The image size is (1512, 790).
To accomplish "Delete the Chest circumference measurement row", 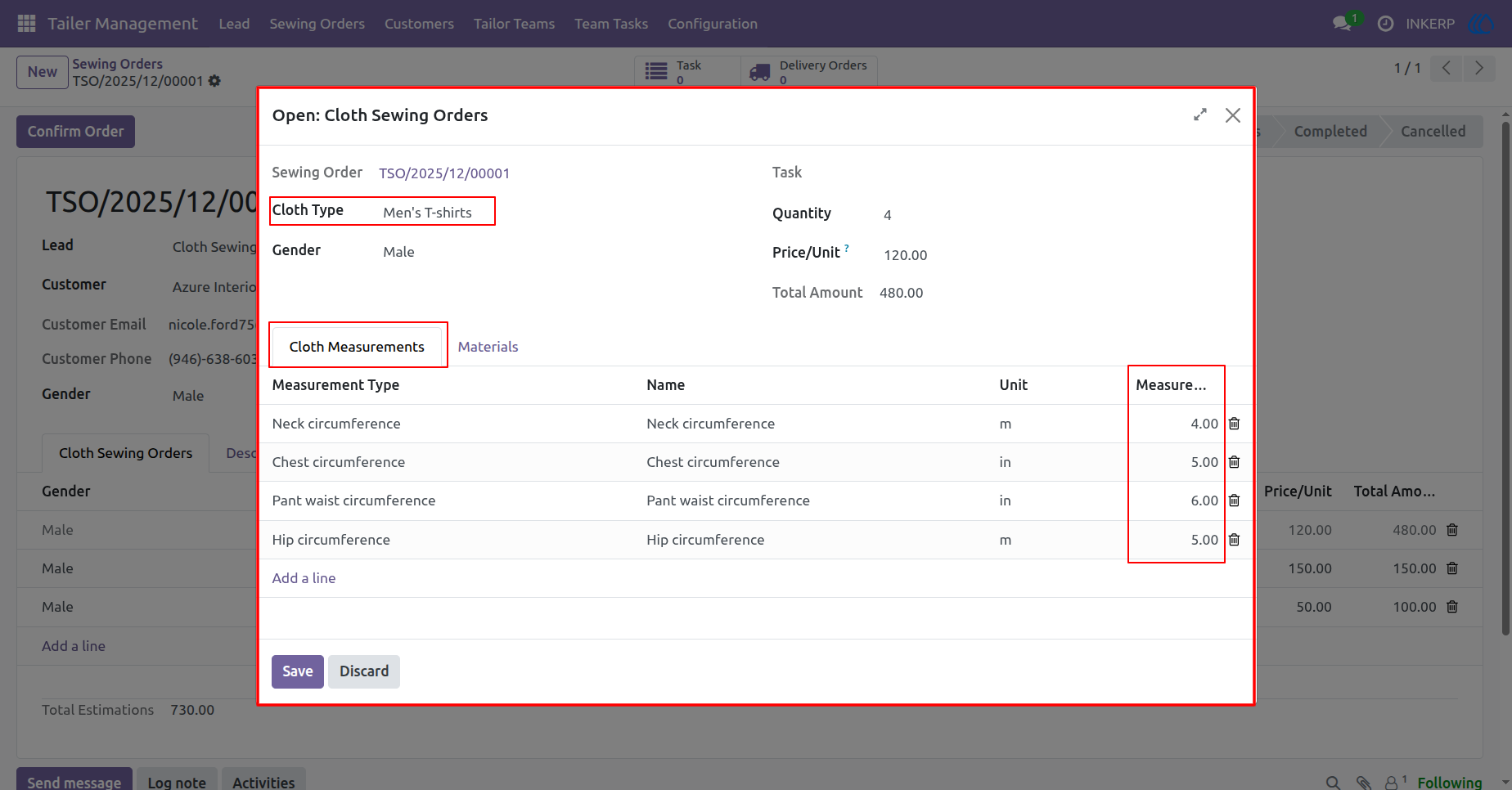I will (1234, 462).
